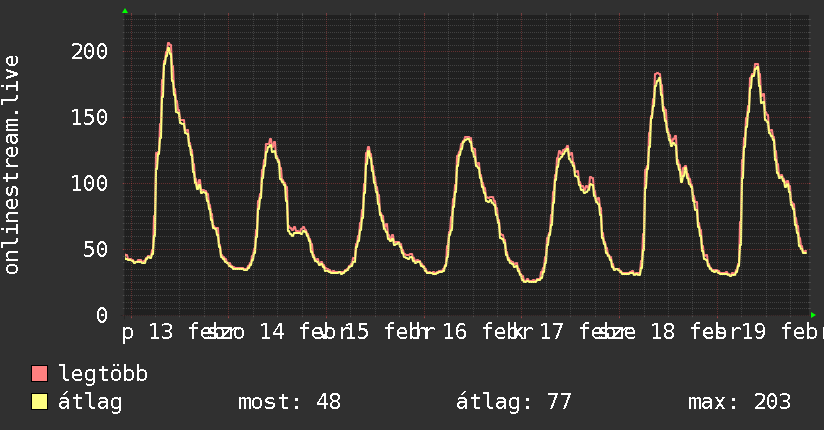824x430 pixels.
Task: Click the x-axis date label 18
Action: pyautogui.click(x=662, y=332)
